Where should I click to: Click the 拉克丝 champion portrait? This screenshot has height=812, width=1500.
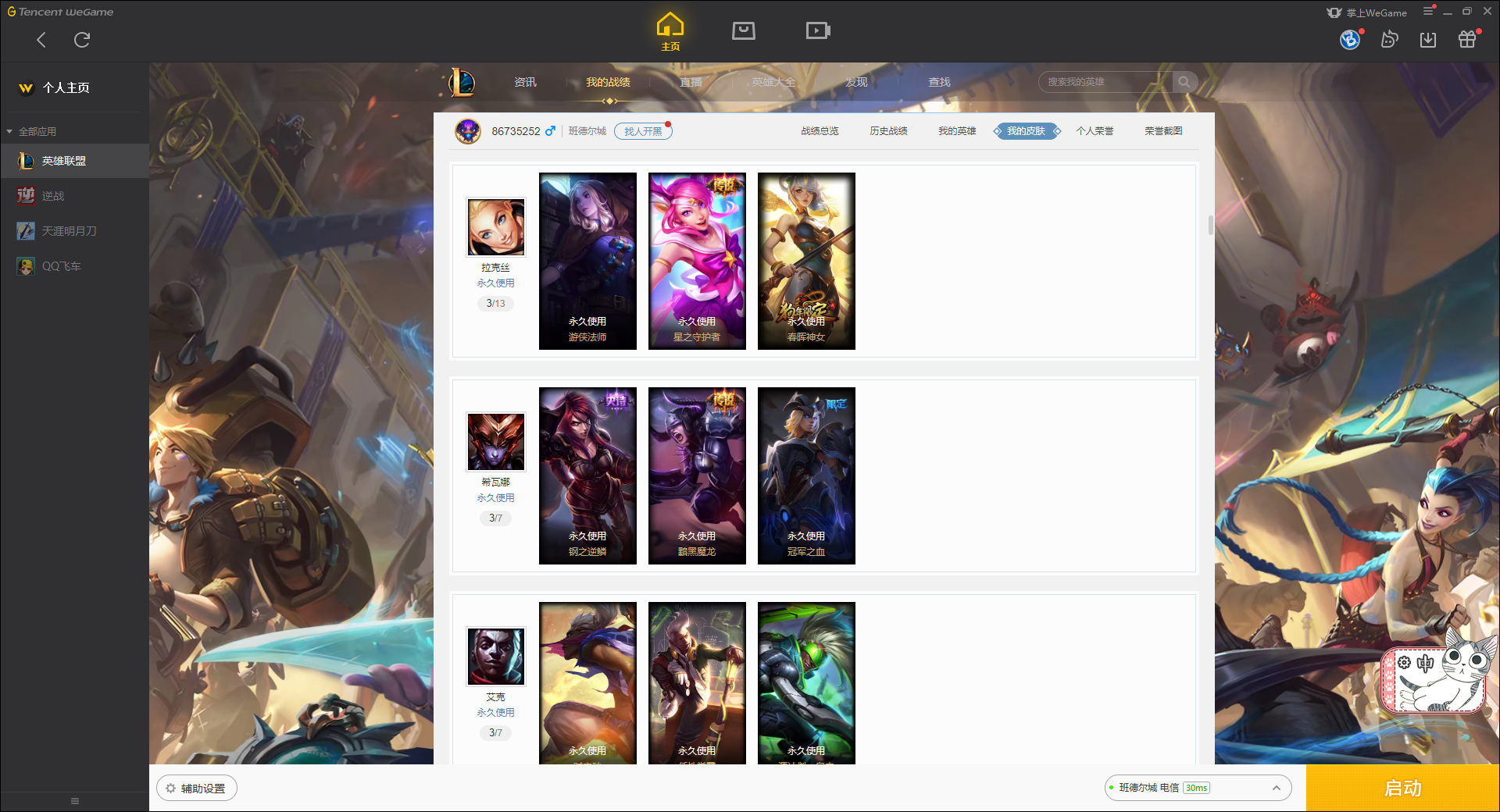496,227
